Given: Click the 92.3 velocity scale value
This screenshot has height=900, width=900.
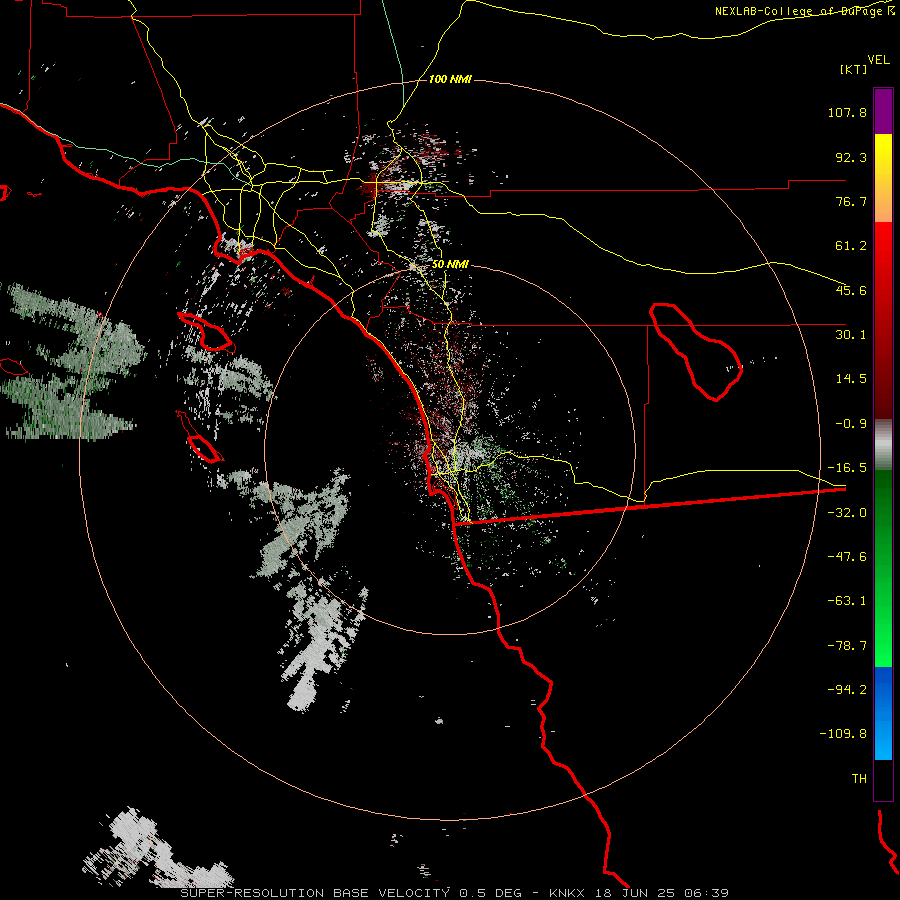Looking at the screenshot, I should [x=851, y=157].
